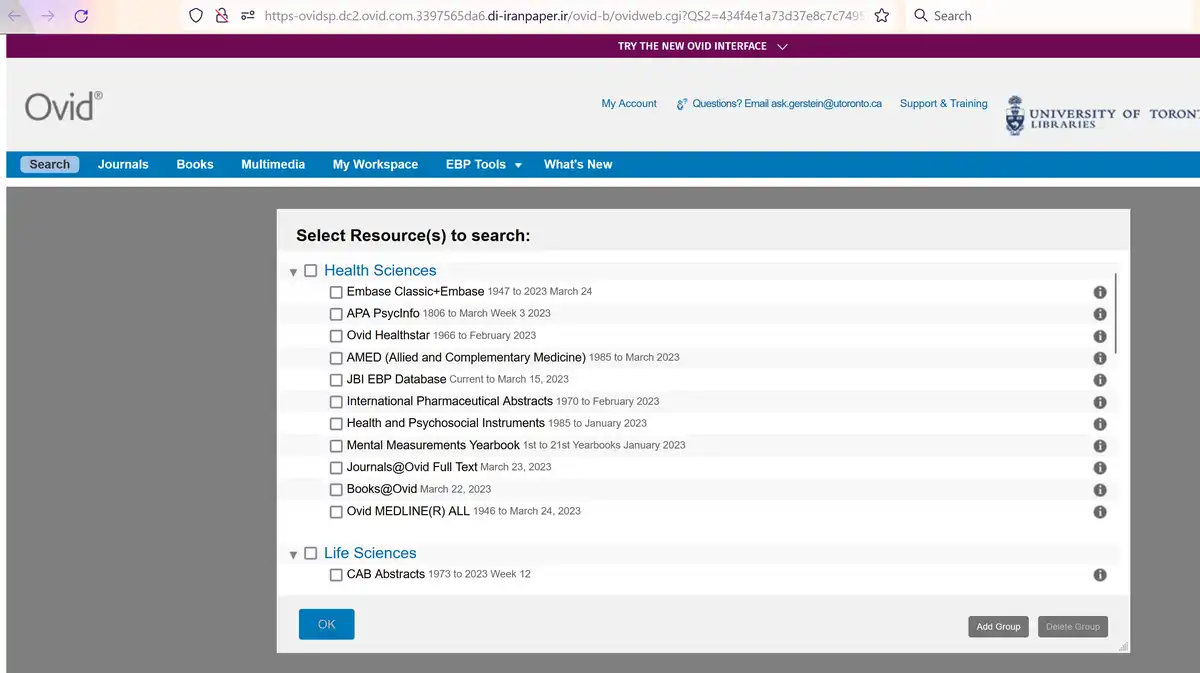The image size is (1200, 673).
Task: Check Journals@Ovid Full Text
Action: (336, 469)
